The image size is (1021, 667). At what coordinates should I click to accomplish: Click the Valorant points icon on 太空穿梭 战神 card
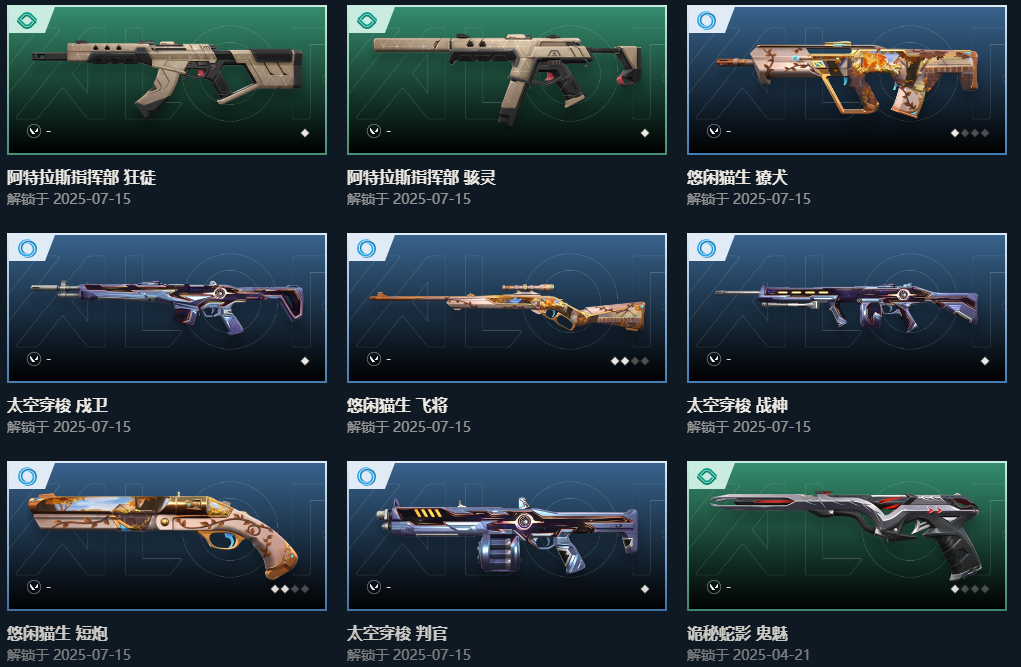(714, 359)
